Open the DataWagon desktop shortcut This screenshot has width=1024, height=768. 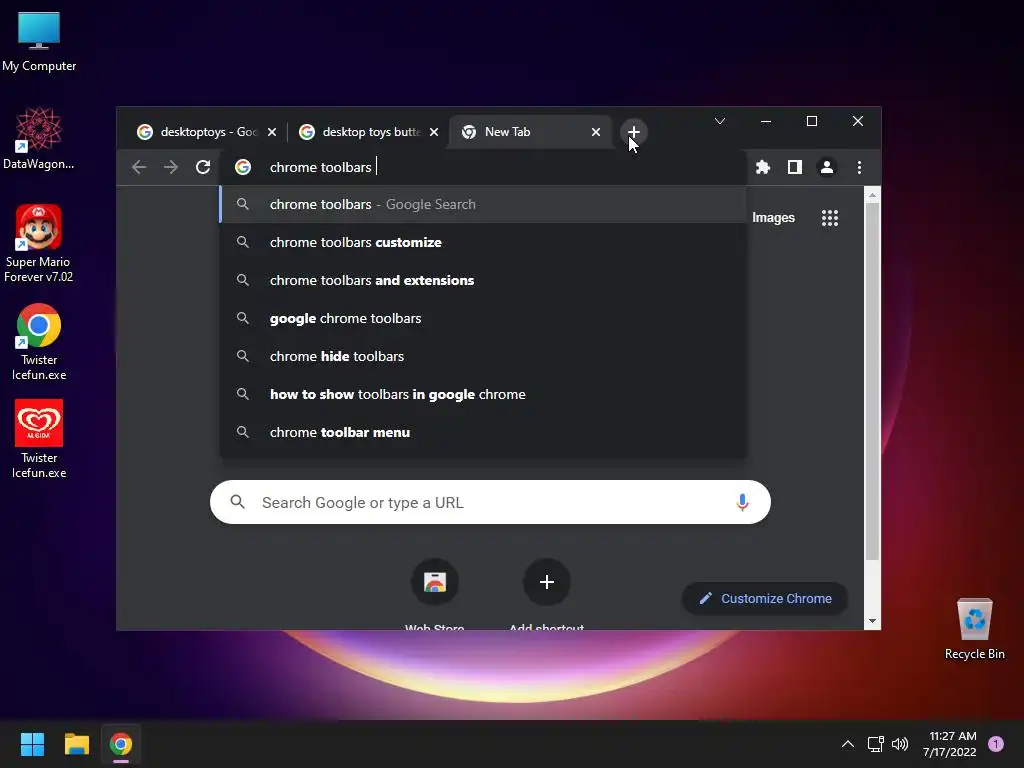[x=39, y=138]
